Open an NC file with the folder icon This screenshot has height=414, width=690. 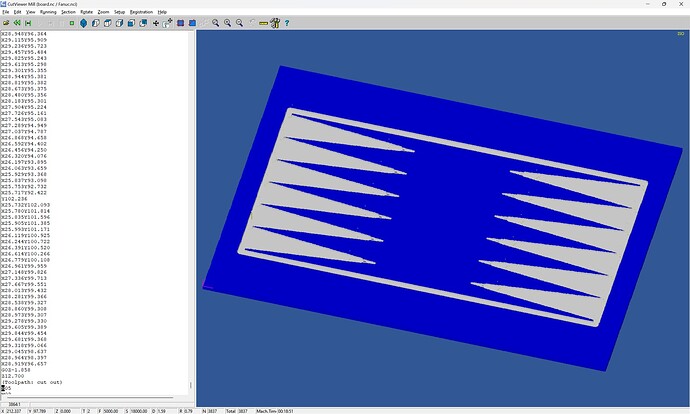[6, 23]
